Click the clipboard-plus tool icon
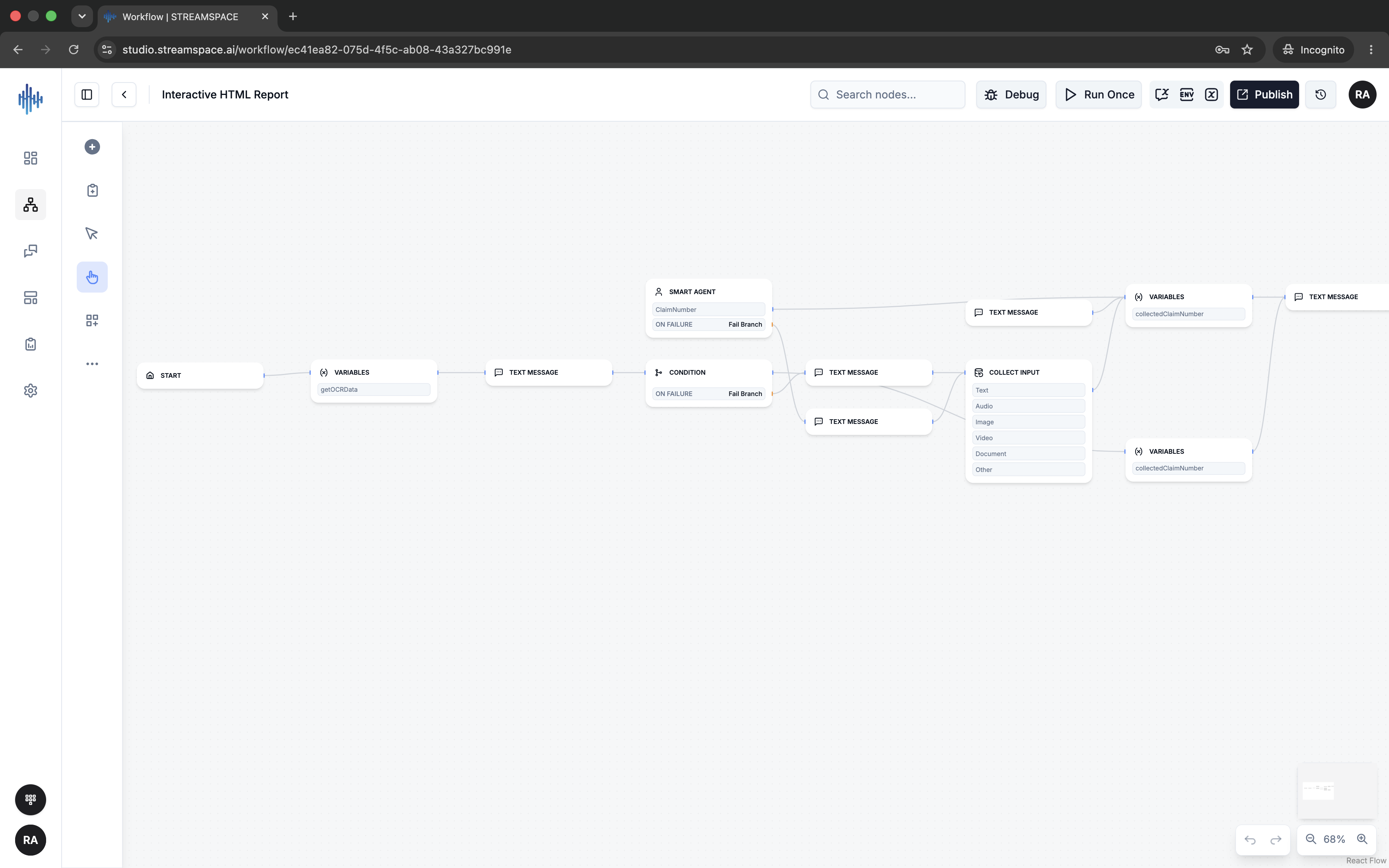This screenshot has width=1389, height=868. tap(92, 191)
